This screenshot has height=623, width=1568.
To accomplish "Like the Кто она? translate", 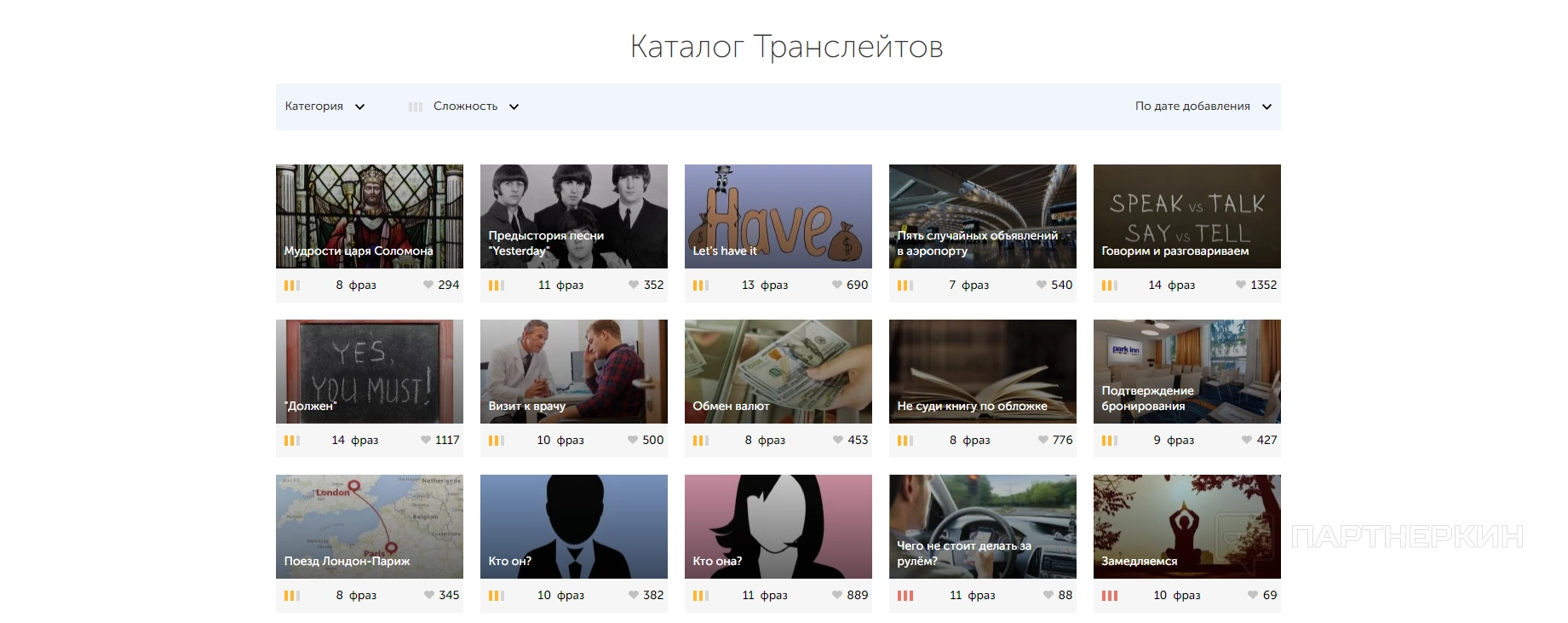I will (x=837, y=595).
